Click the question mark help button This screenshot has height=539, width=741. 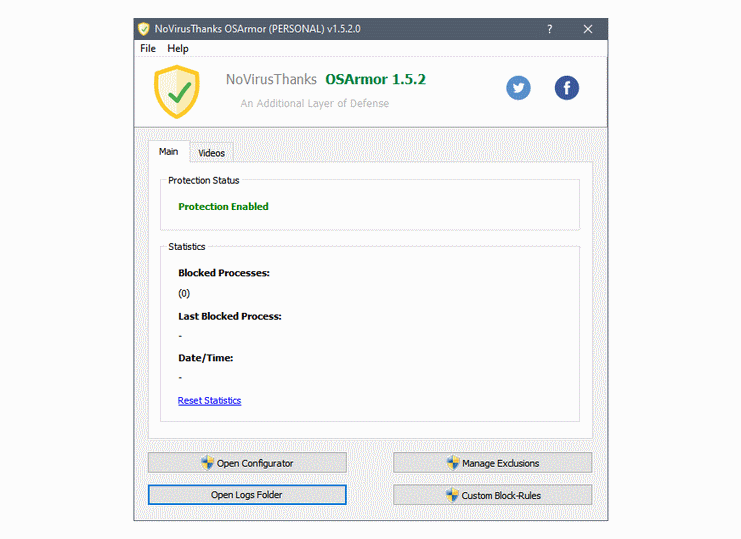pyautogui.click(x=550, y=29)
